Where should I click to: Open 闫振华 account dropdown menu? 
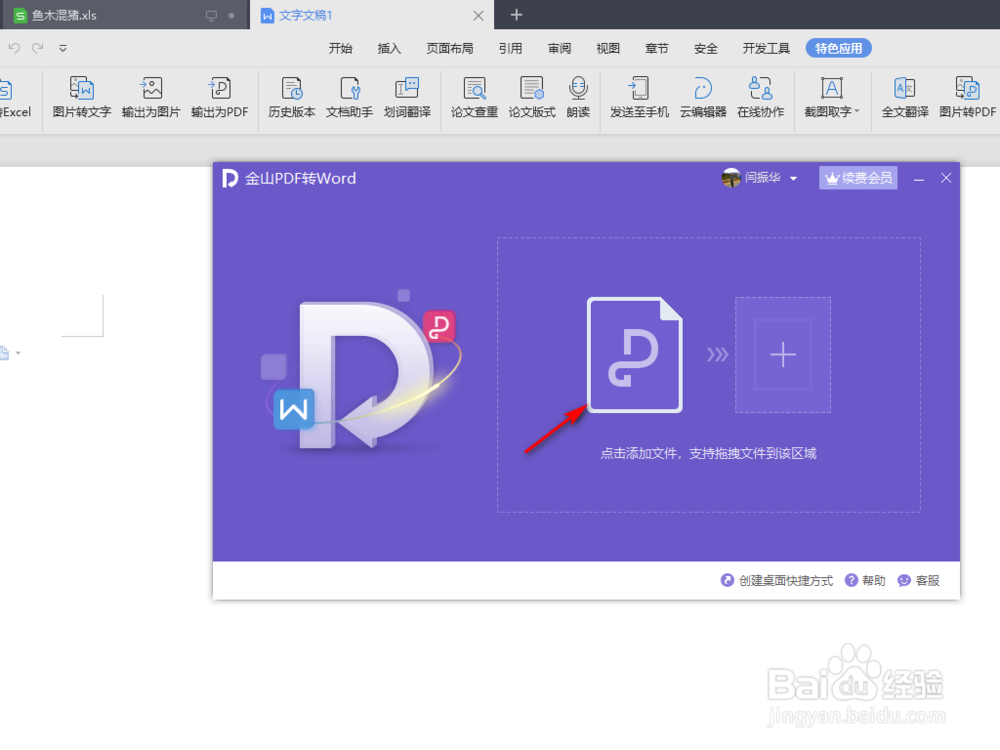point(793,179)
